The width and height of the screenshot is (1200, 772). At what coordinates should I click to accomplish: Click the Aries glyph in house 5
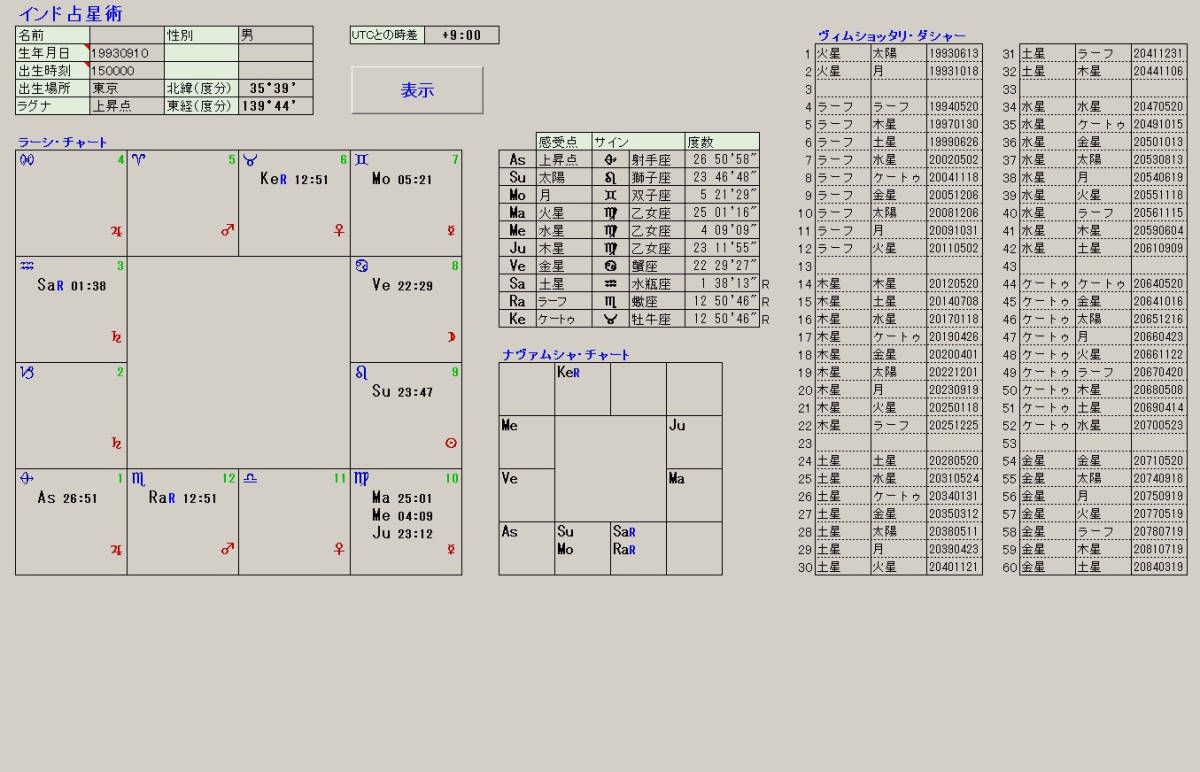137,160
